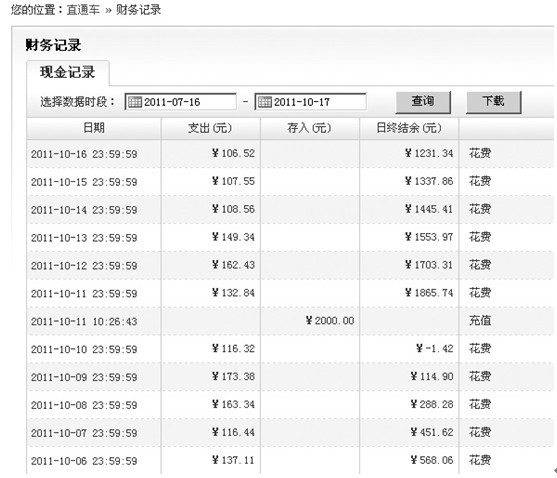Click the 日终结余(元) column header
The image size is (557, 478).
(x=409, y=128)
